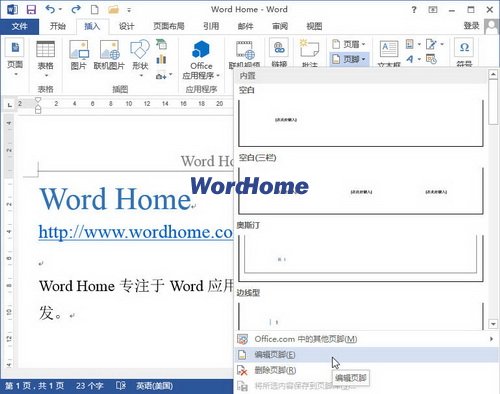Click the Quick Parts icon
The height and width of the screenshot is (394, 500).
413,44
